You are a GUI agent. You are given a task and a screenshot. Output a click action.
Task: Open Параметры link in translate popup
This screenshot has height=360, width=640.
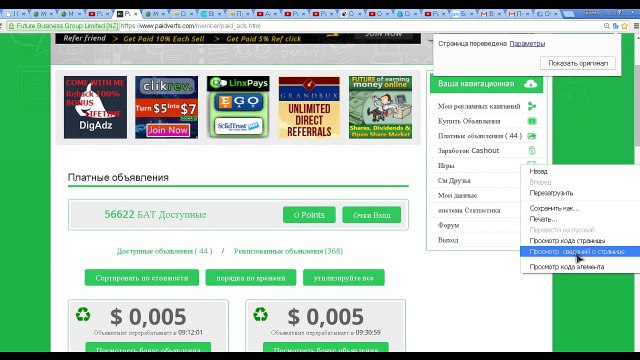(x=527, y=44)
